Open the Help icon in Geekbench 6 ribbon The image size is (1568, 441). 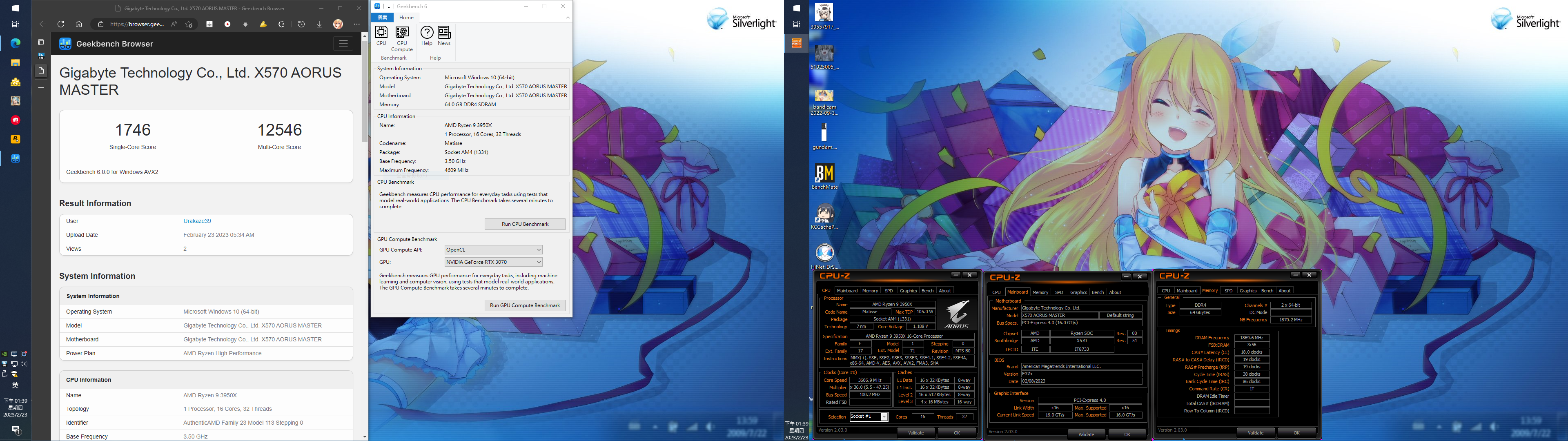tap(427, 36)
